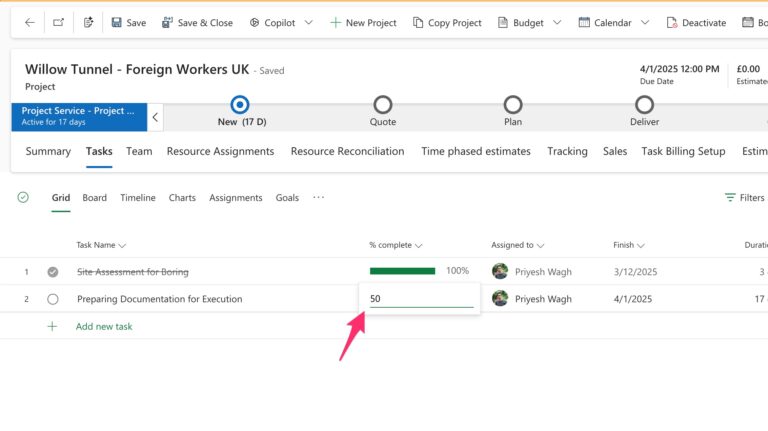The image size is (768, 431).
Task: Click the % complete input field with 50
Action: (x=420, y=299)
